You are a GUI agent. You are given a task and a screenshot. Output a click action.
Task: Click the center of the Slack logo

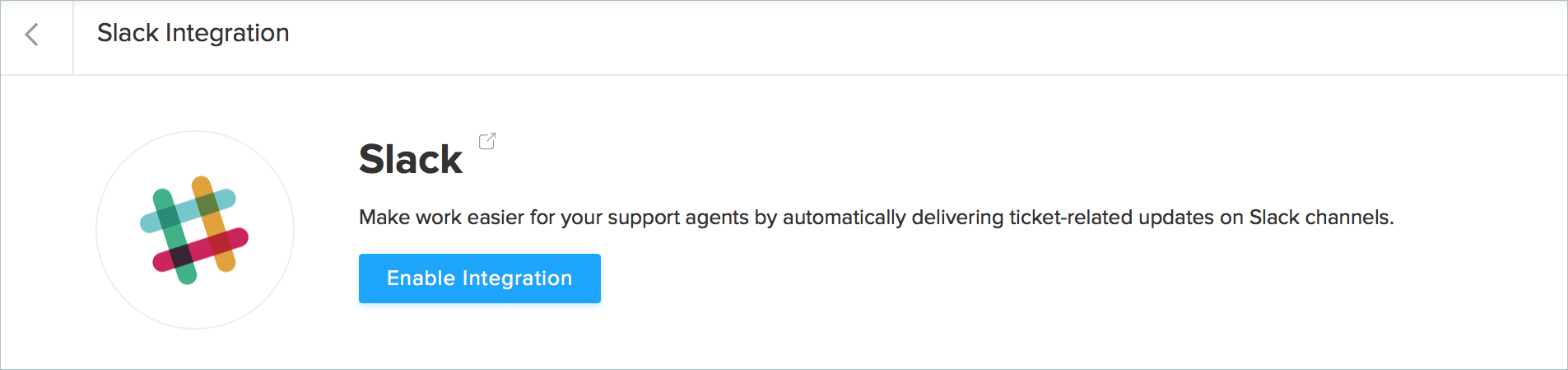(195, 230)
